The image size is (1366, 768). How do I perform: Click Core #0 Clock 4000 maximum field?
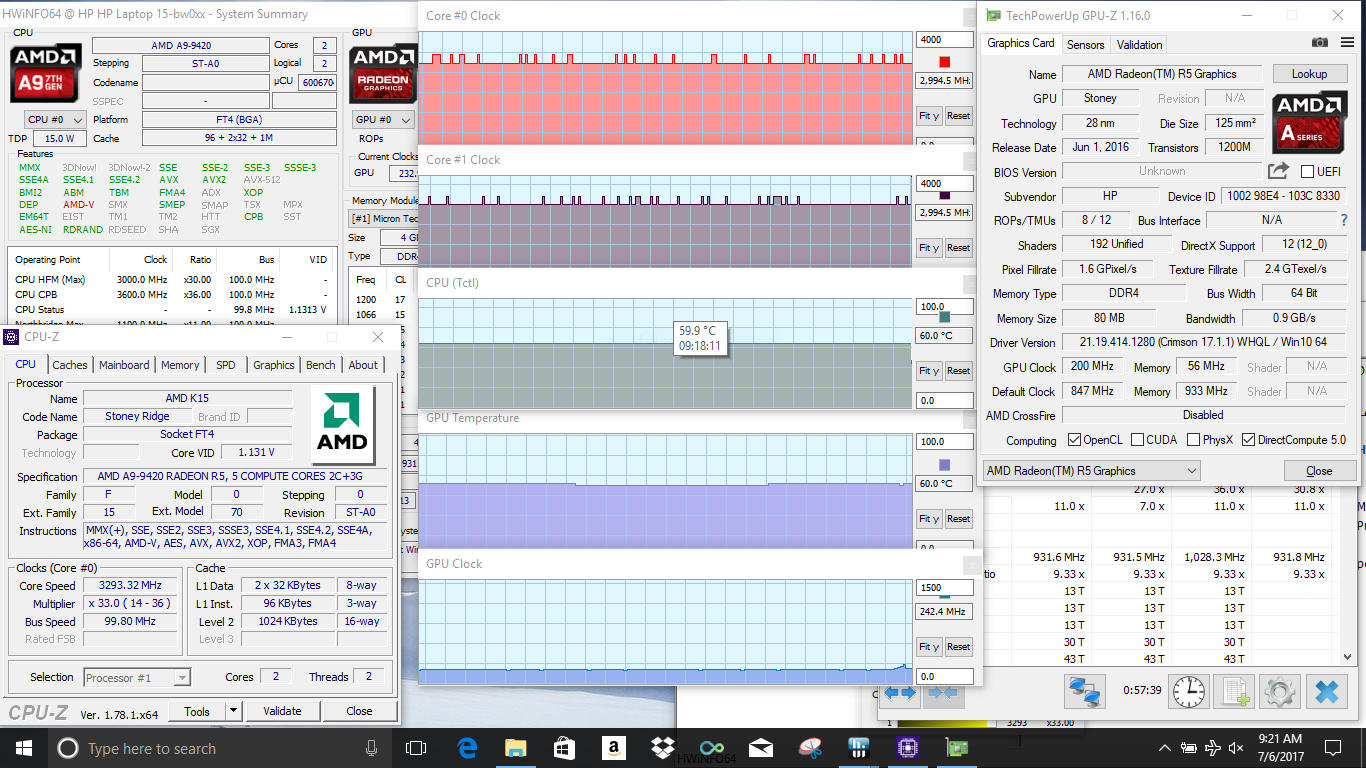pyautogui.click(x=945, y=40)
